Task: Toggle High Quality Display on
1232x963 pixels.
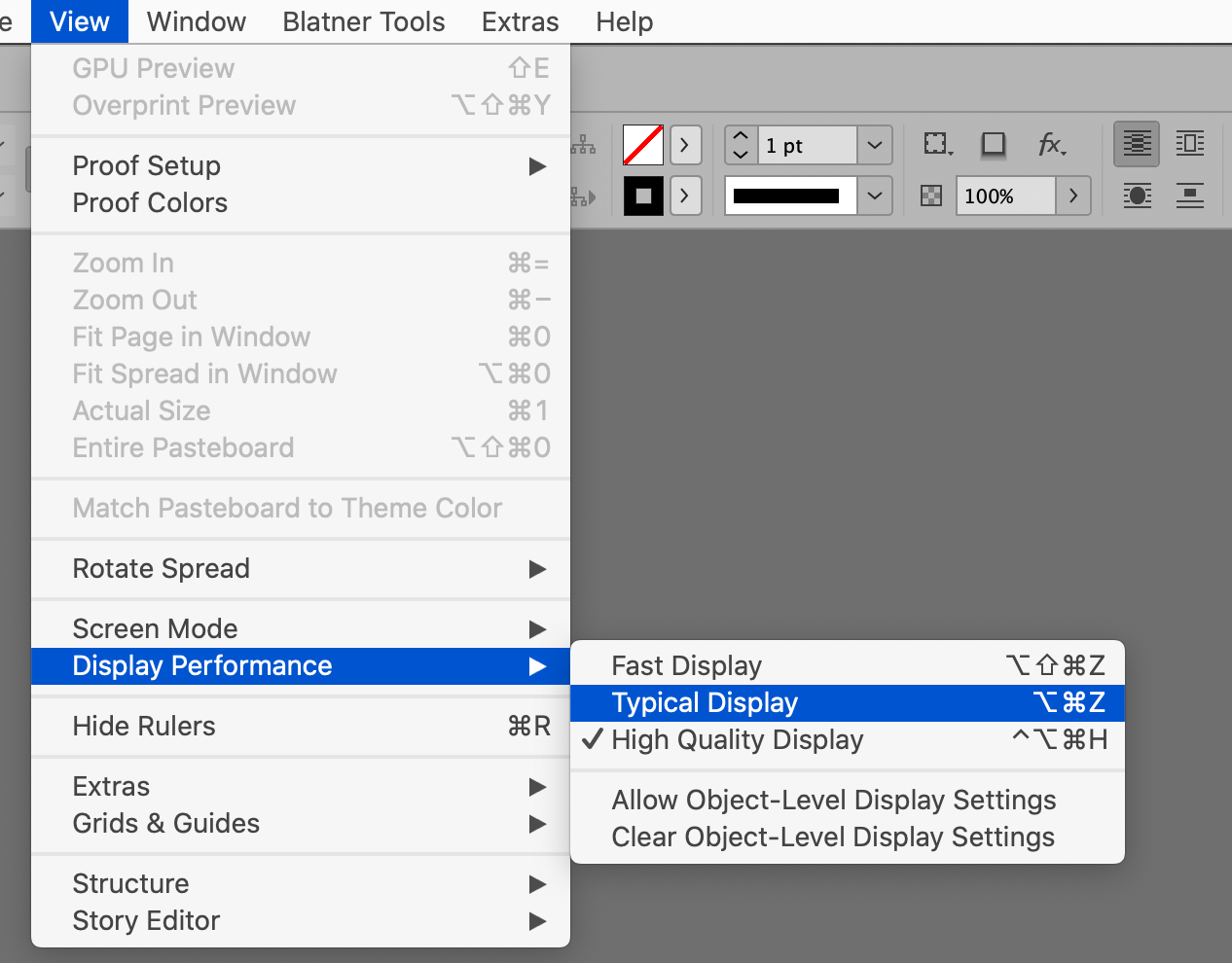Action: pyautogui.click(x=737, y=739)
